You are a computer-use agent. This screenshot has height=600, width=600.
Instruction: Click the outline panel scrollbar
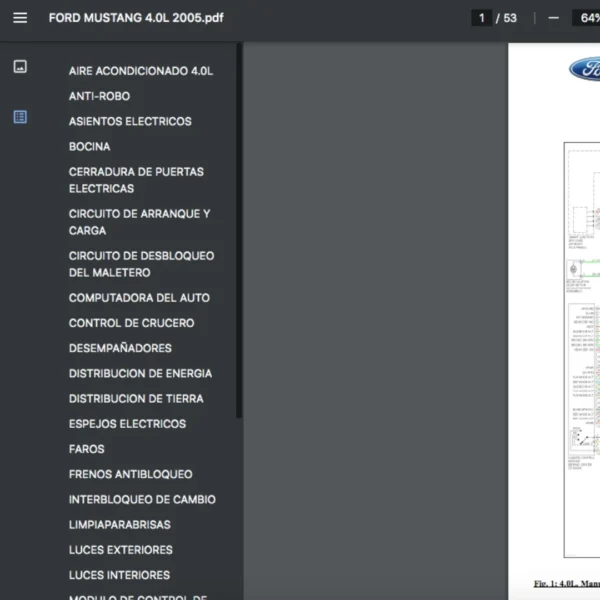coord(239,230)
